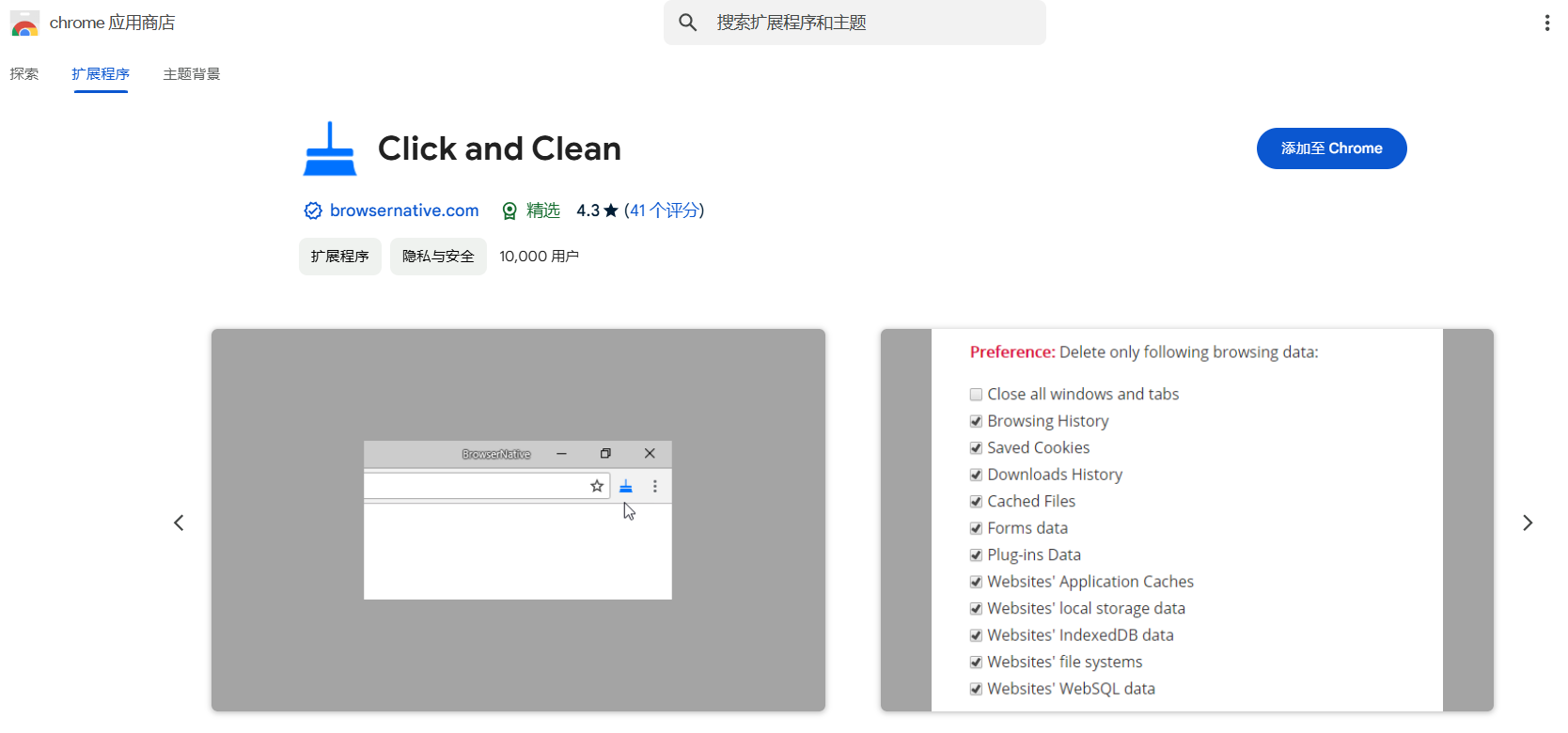Click the blue broom extension icon in screenshot

pyautogui.click(x=626, y=486)
